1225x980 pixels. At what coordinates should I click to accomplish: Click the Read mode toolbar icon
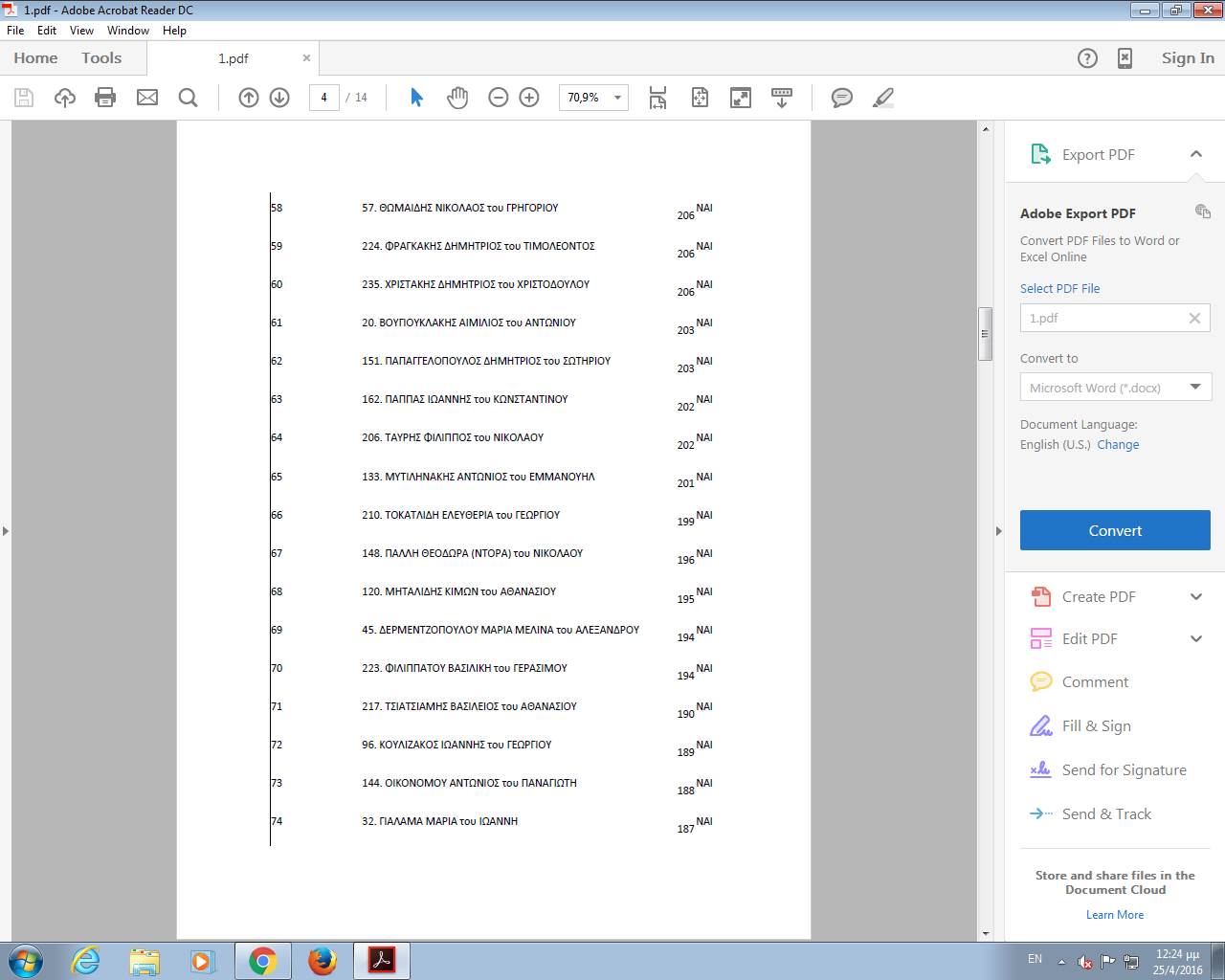(x=782, y=98)
